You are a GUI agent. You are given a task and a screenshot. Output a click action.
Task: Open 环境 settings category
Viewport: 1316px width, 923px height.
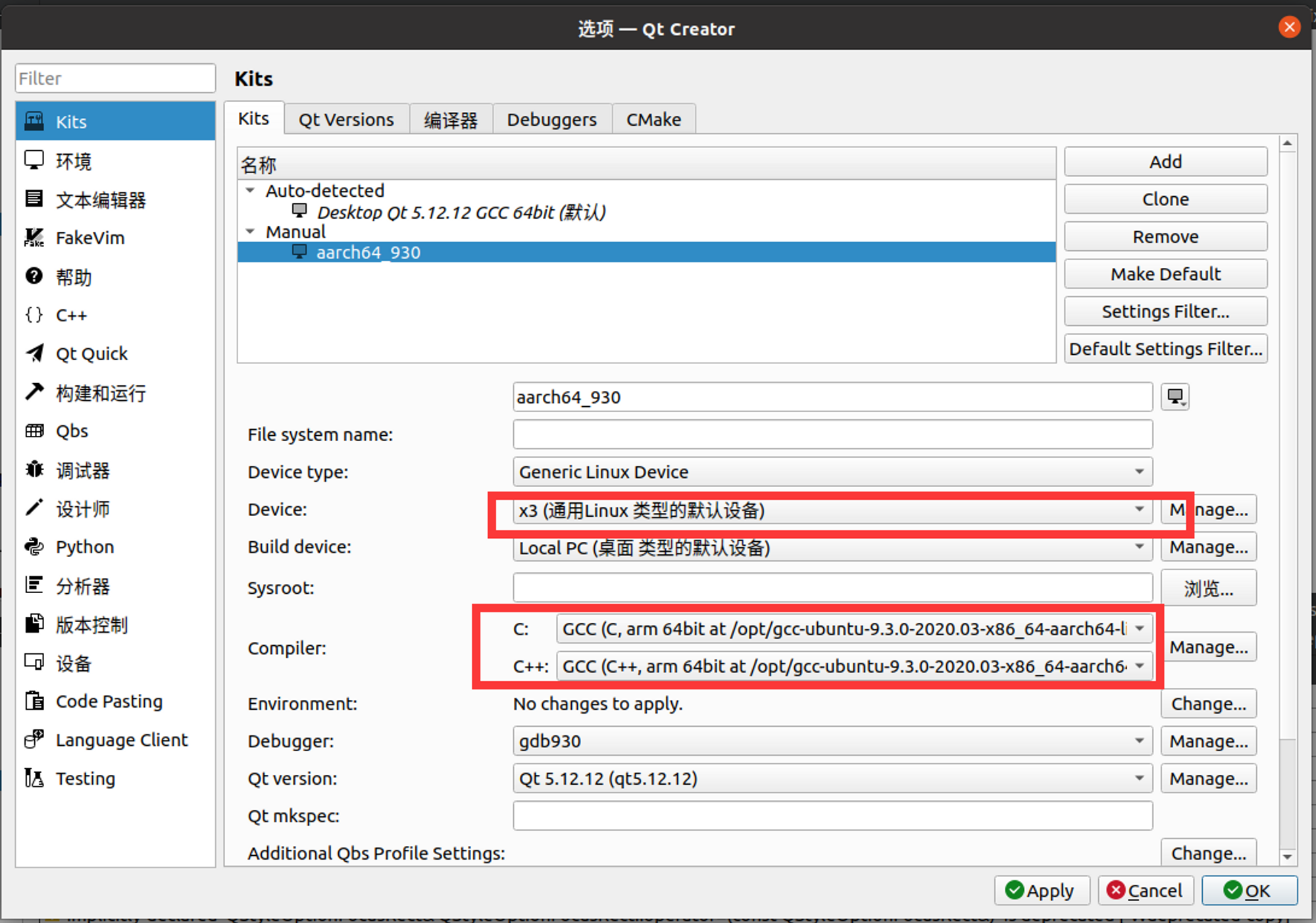tap(115, 161)
